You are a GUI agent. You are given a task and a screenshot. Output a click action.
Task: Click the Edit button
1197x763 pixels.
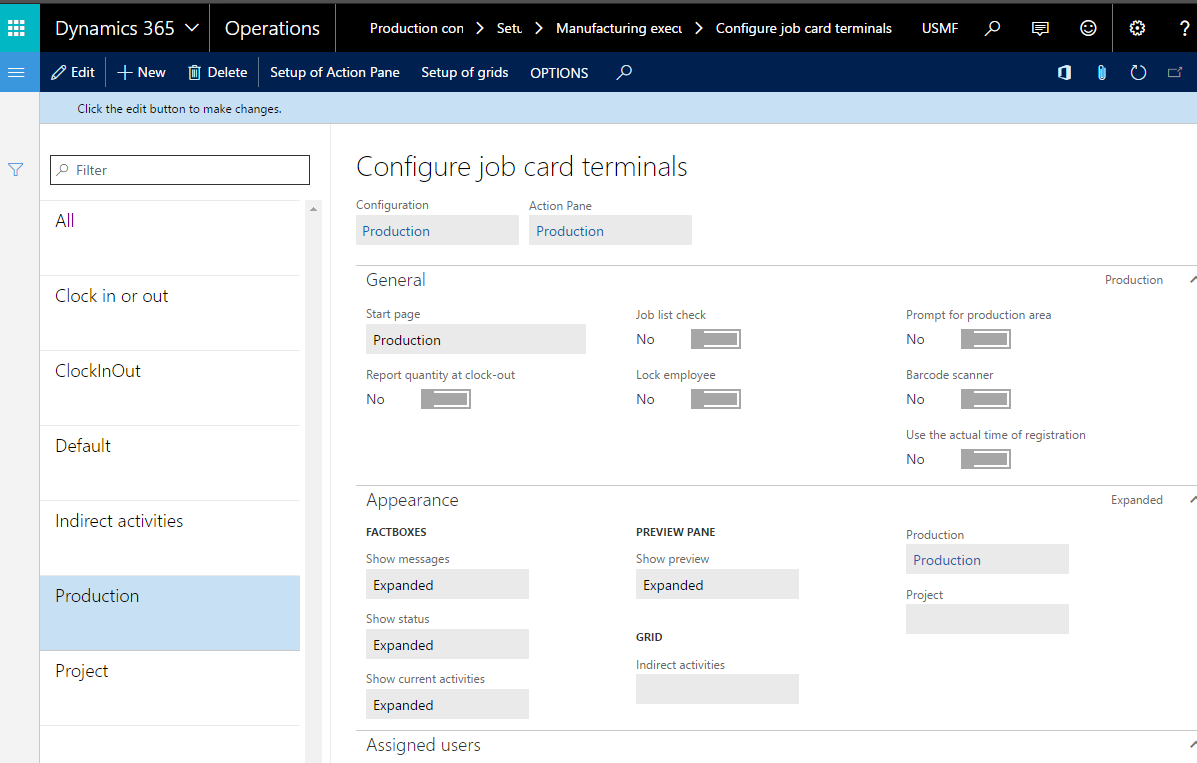72,72
